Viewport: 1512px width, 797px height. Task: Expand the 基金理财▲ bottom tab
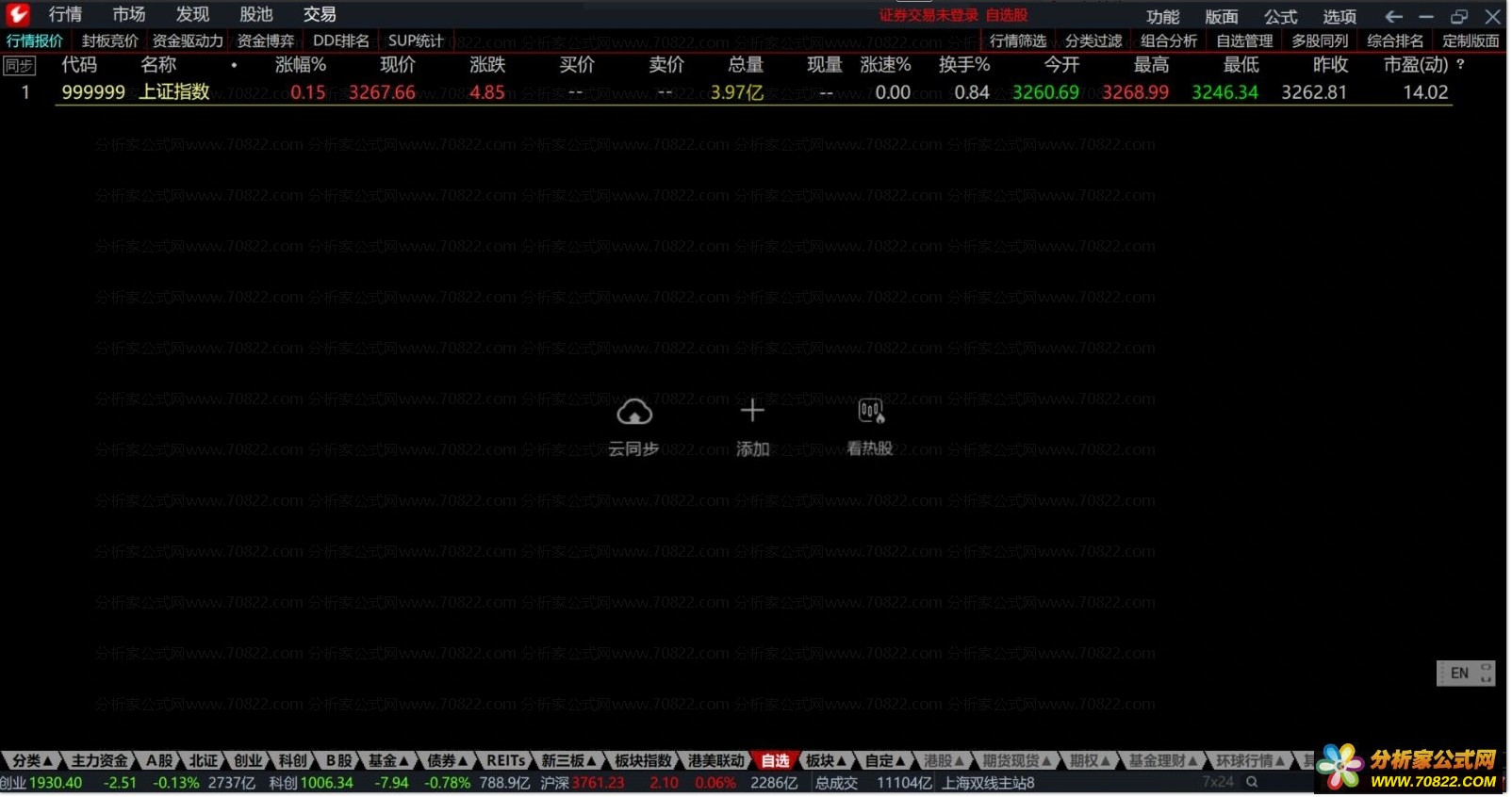pyautogui.click(x=1164, y=760)
